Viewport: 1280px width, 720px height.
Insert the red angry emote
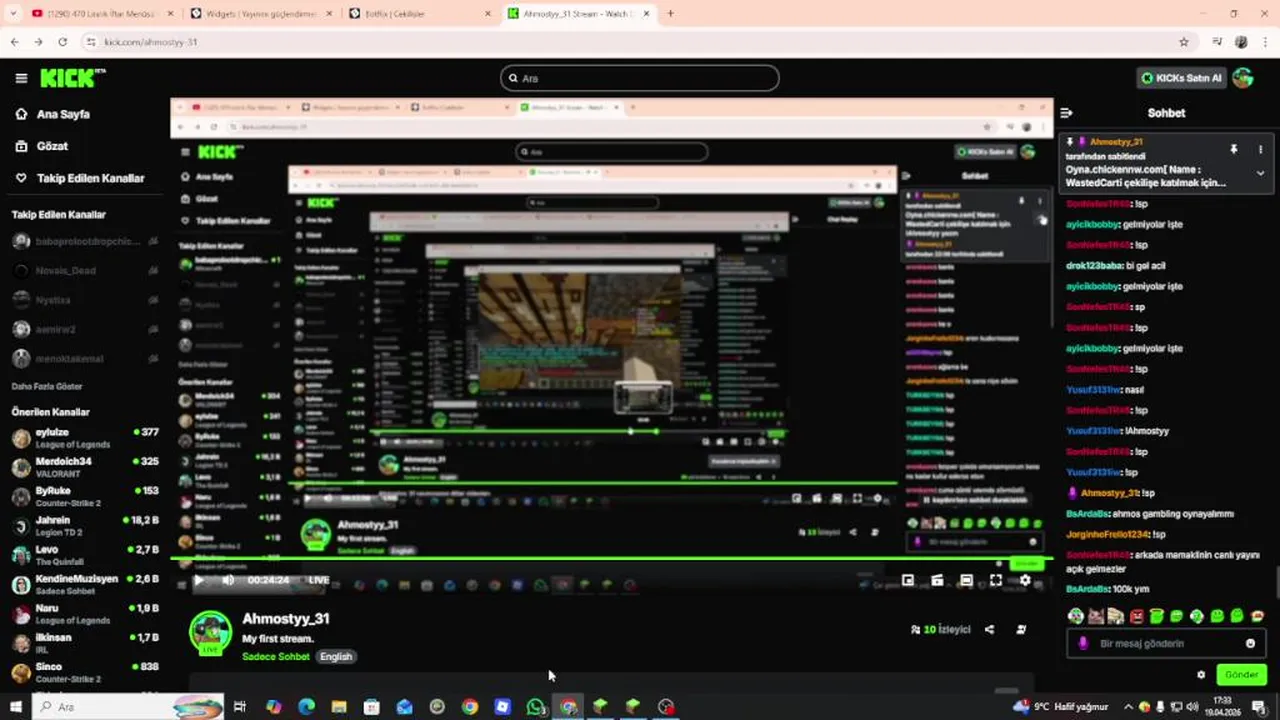click(1136, 616)
